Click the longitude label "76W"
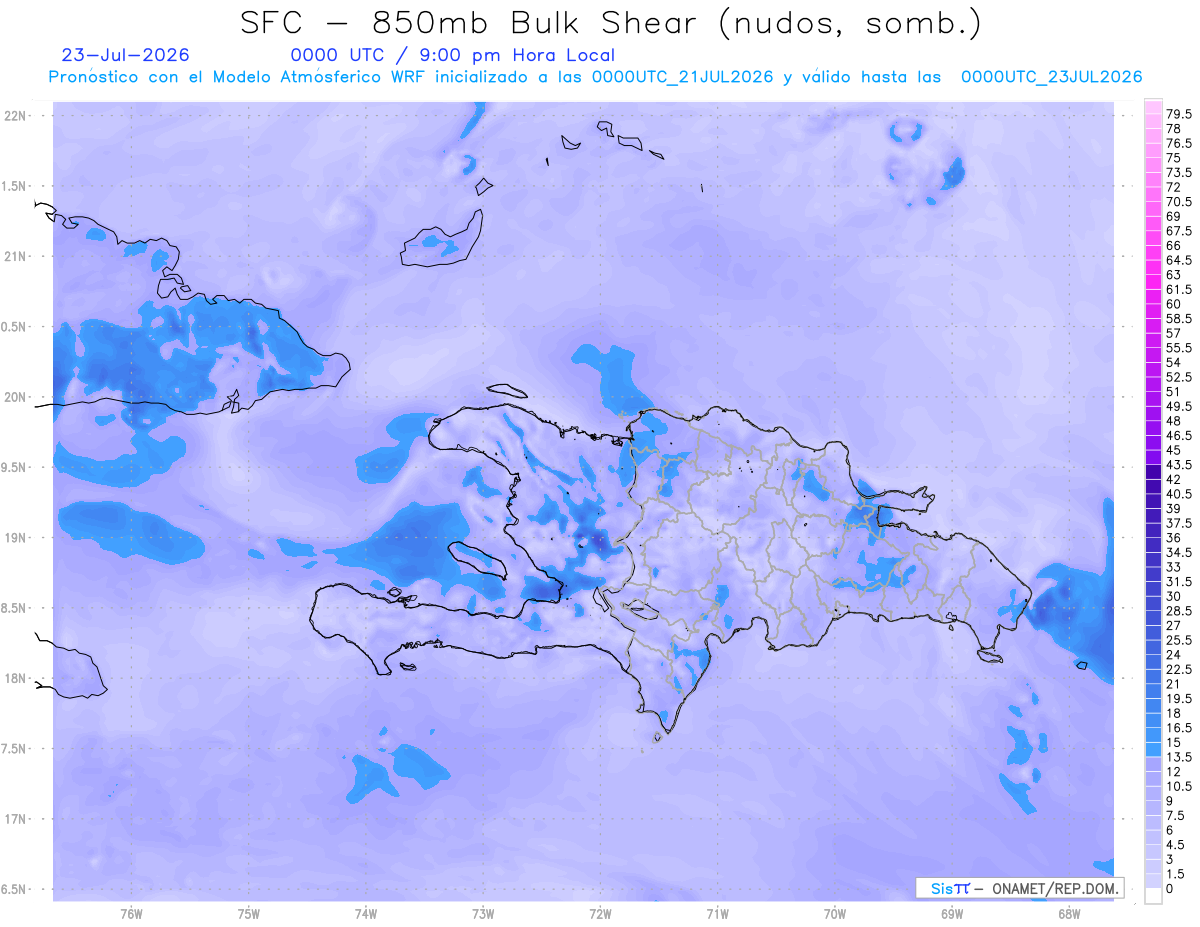Viewport: 1200px width, 927px height. click(131, 914)
